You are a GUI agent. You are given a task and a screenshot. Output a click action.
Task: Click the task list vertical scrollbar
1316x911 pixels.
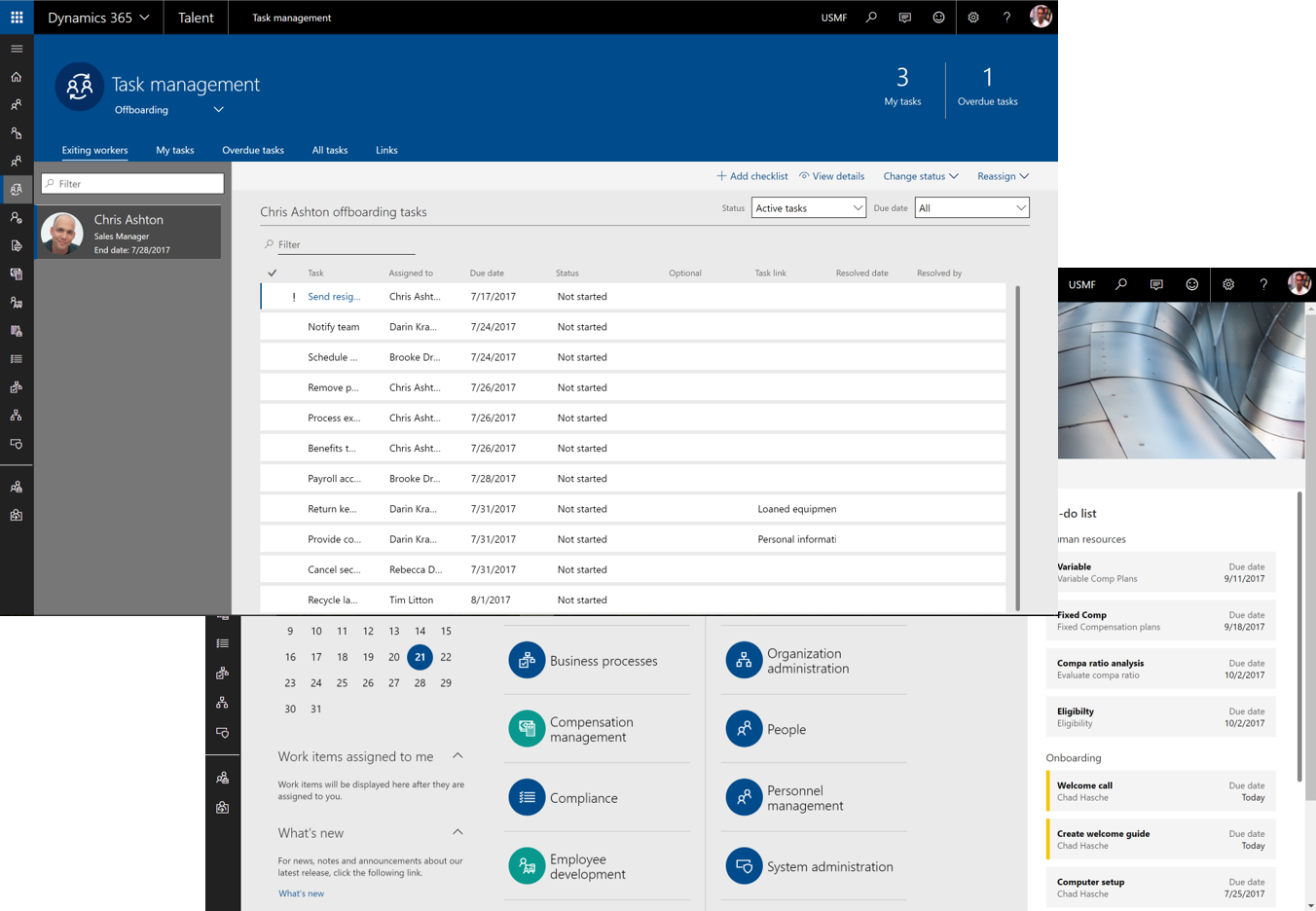(1017, 448)
